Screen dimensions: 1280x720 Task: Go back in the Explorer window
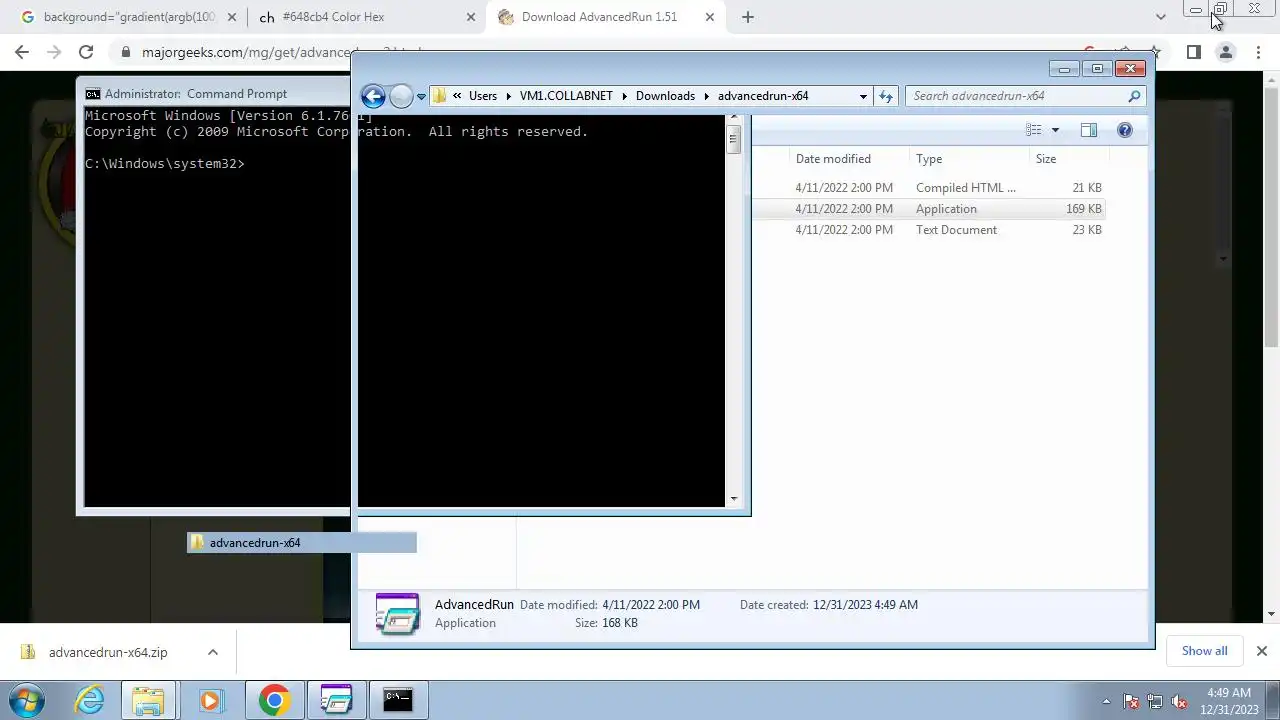[x=373, y=96]
